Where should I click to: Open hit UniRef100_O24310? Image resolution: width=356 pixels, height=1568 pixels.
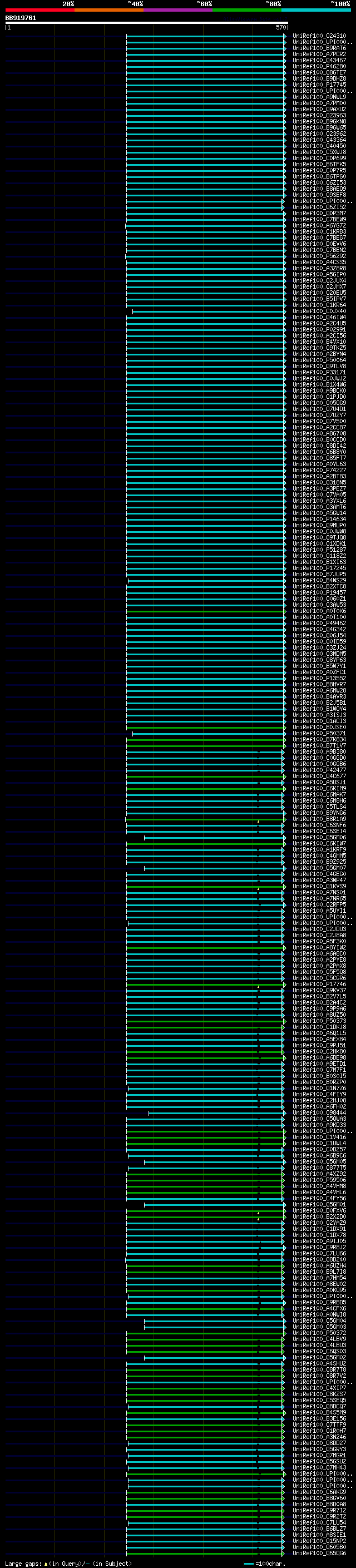[x=319, y=36]
